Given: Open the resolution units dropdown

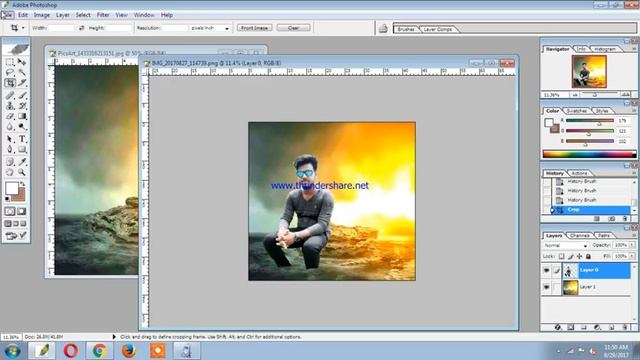Looking at the screenshot, I should 227,28.
